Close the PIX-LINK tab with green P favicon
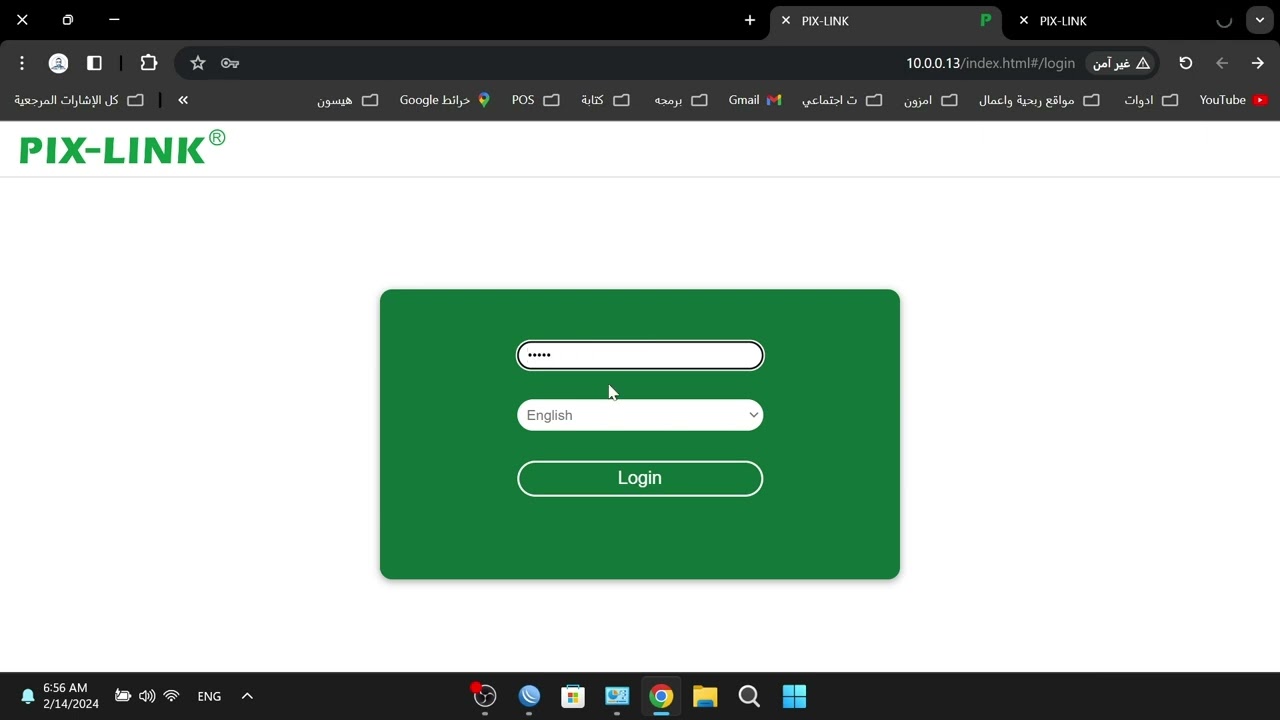 click(x=786, y=20)
